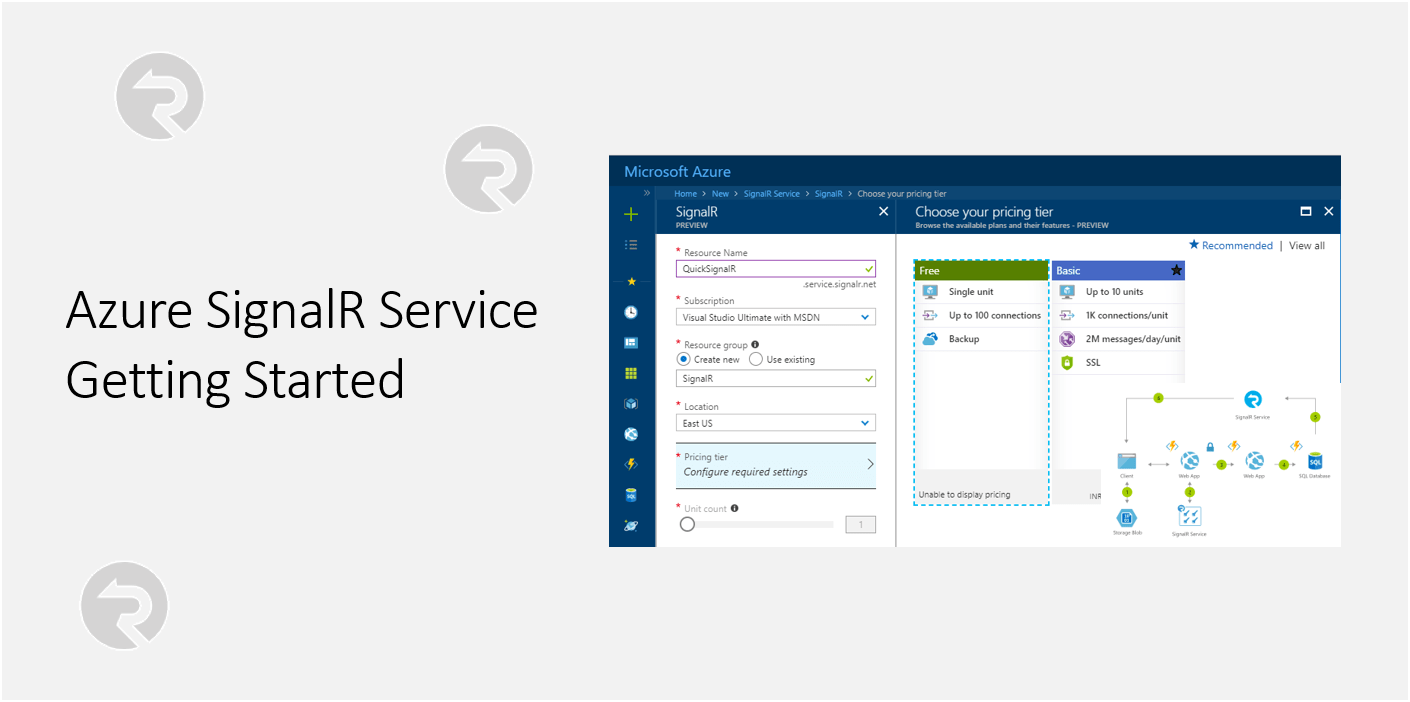Screen dimensions: 1410x702
Task: Toggle the star on the Basic pricing tier
Action: point(1177,269)
